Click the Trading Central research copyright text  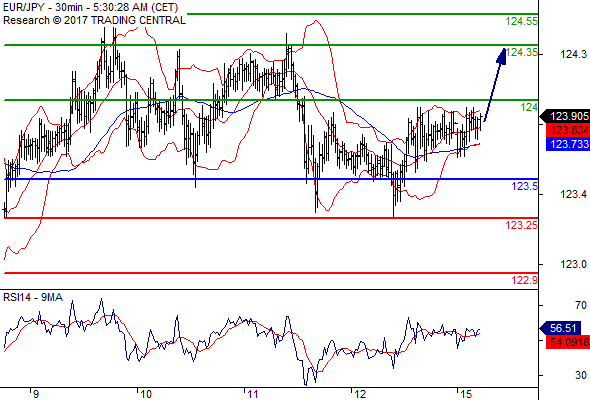coord(94,20)
